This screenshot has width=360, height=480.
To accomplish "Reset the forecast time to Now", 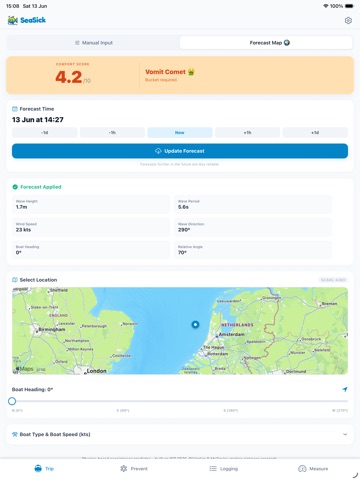I will (x=180, y=132).
